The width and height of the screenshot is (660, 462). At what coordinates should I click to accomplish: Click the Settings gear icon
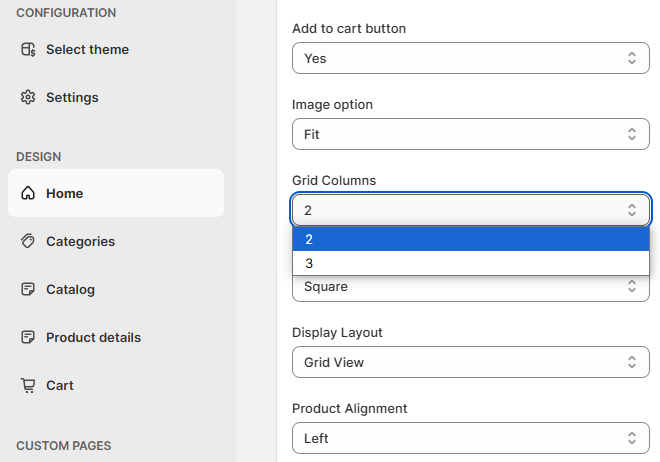point(28,98)
